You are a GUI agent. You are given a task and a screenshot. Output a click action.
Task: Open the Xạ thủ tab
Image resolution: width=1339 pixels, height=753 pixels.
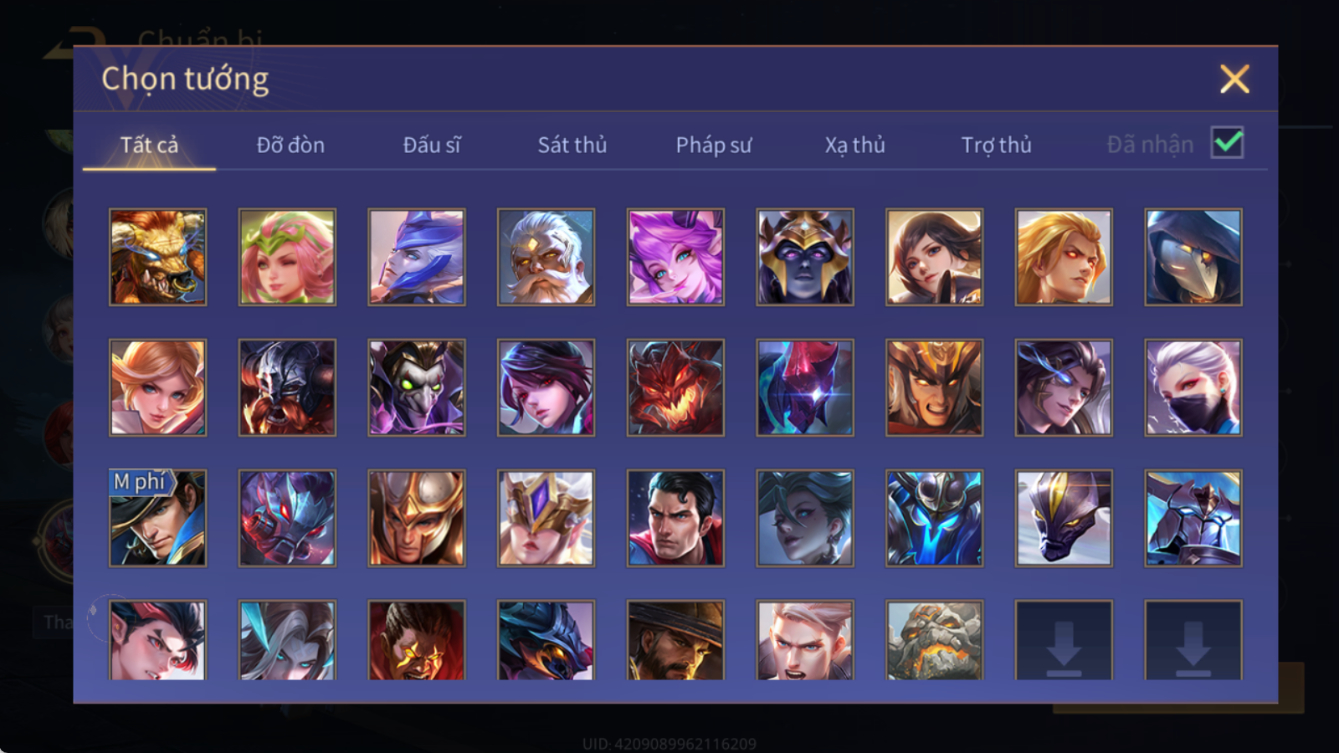(855, 145)
